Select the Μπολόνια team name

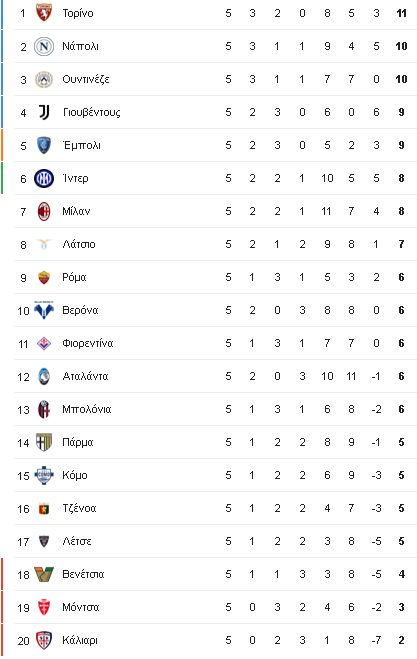coord(87,409)
